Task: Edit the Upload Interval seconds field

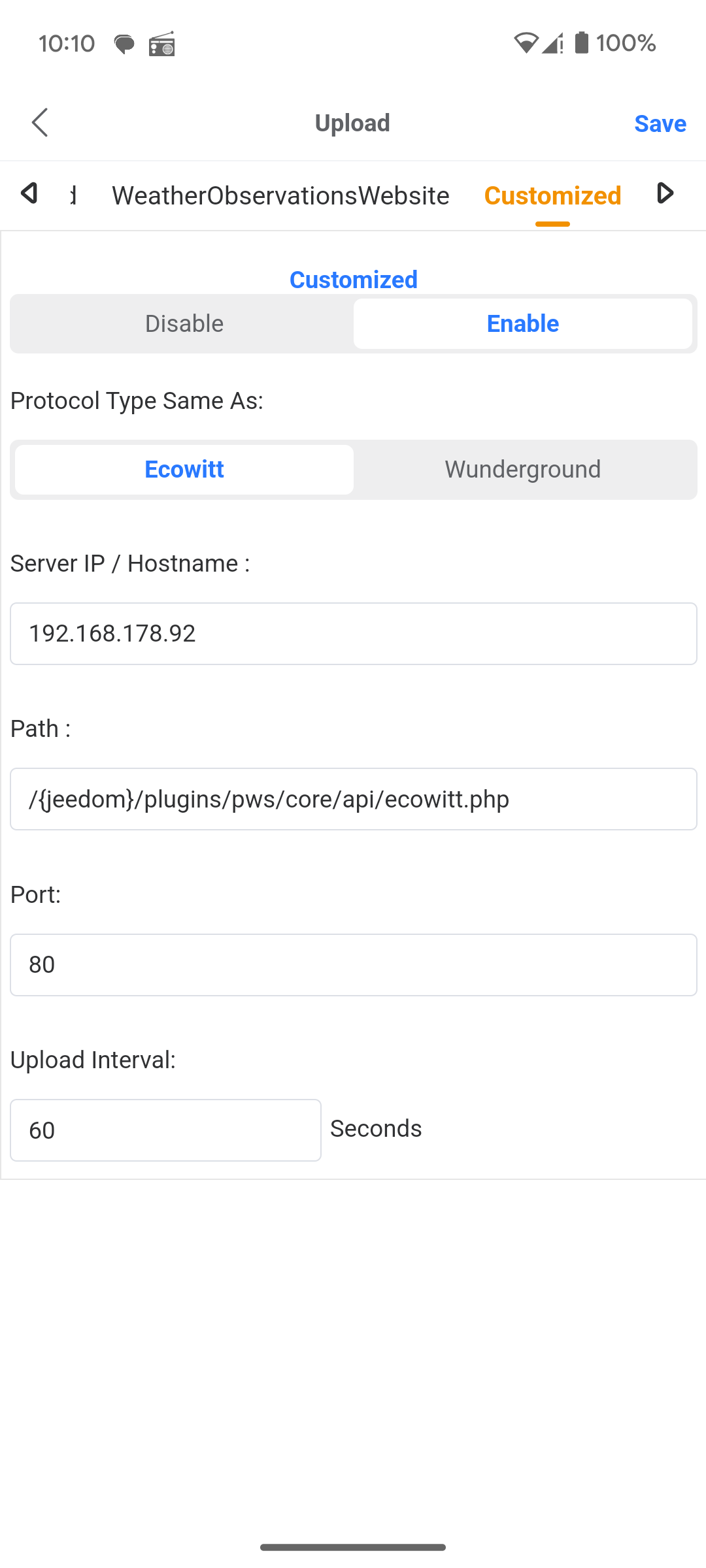Action: click(165, 1130)
